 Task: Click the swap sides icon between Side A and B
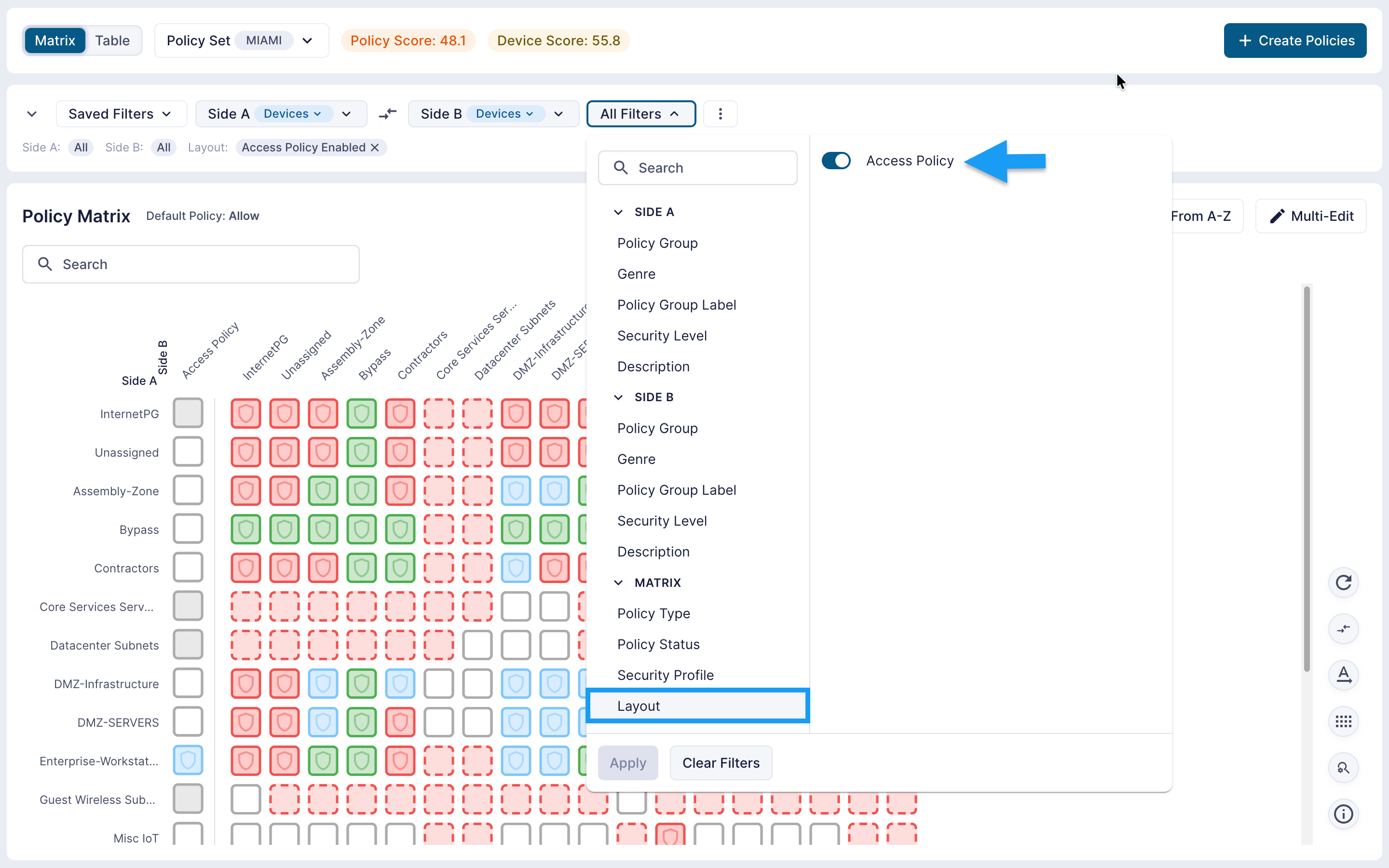[x=388, y=114]
